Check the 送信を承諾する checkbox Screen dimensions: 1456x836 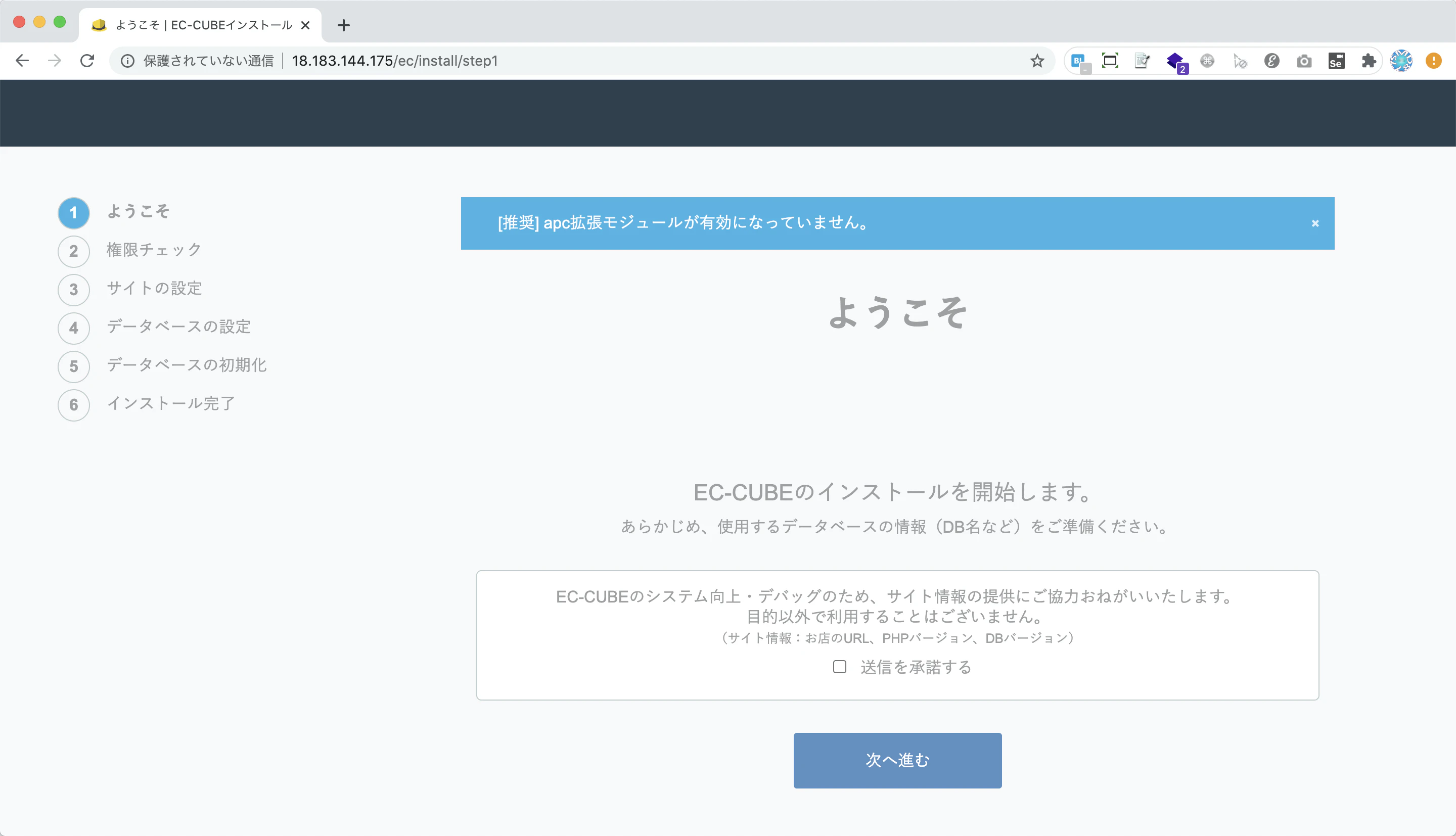[839, 667]
